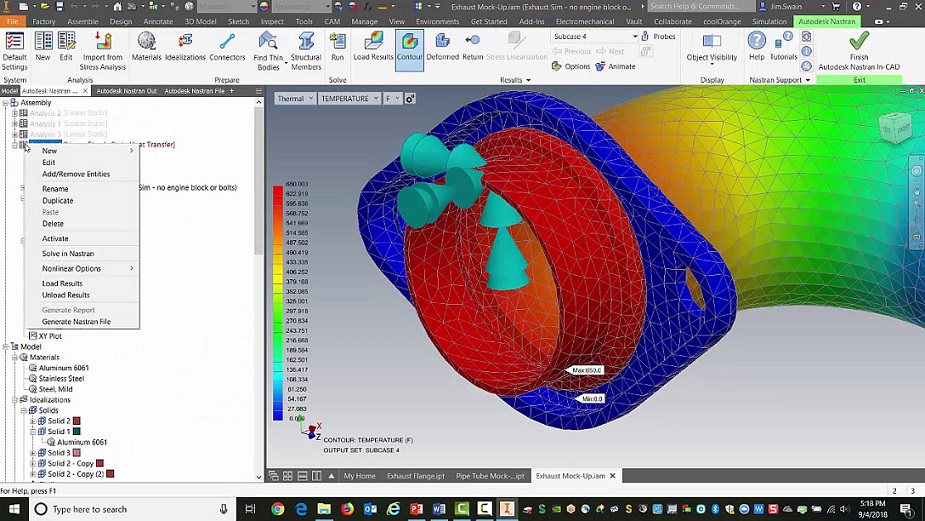Click the Windows taskbar search box
The width and height of the screenshot is (925, 521).
pos(132,509)
